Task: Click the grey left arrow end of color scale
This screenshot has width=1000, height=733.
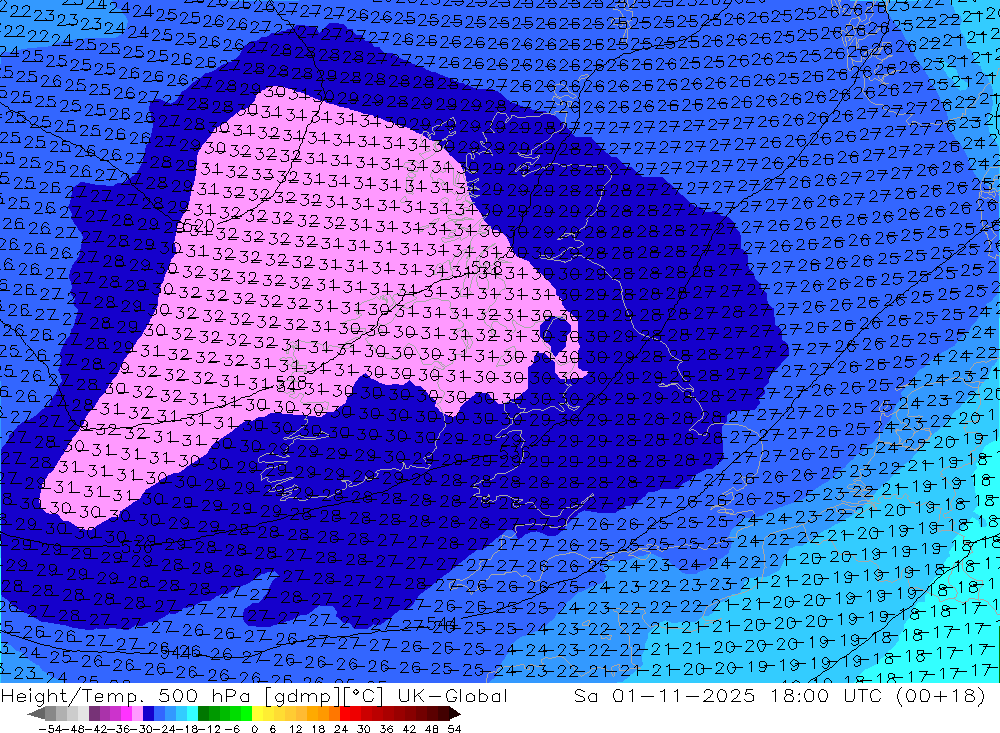Action: click(x=36, y=714)
